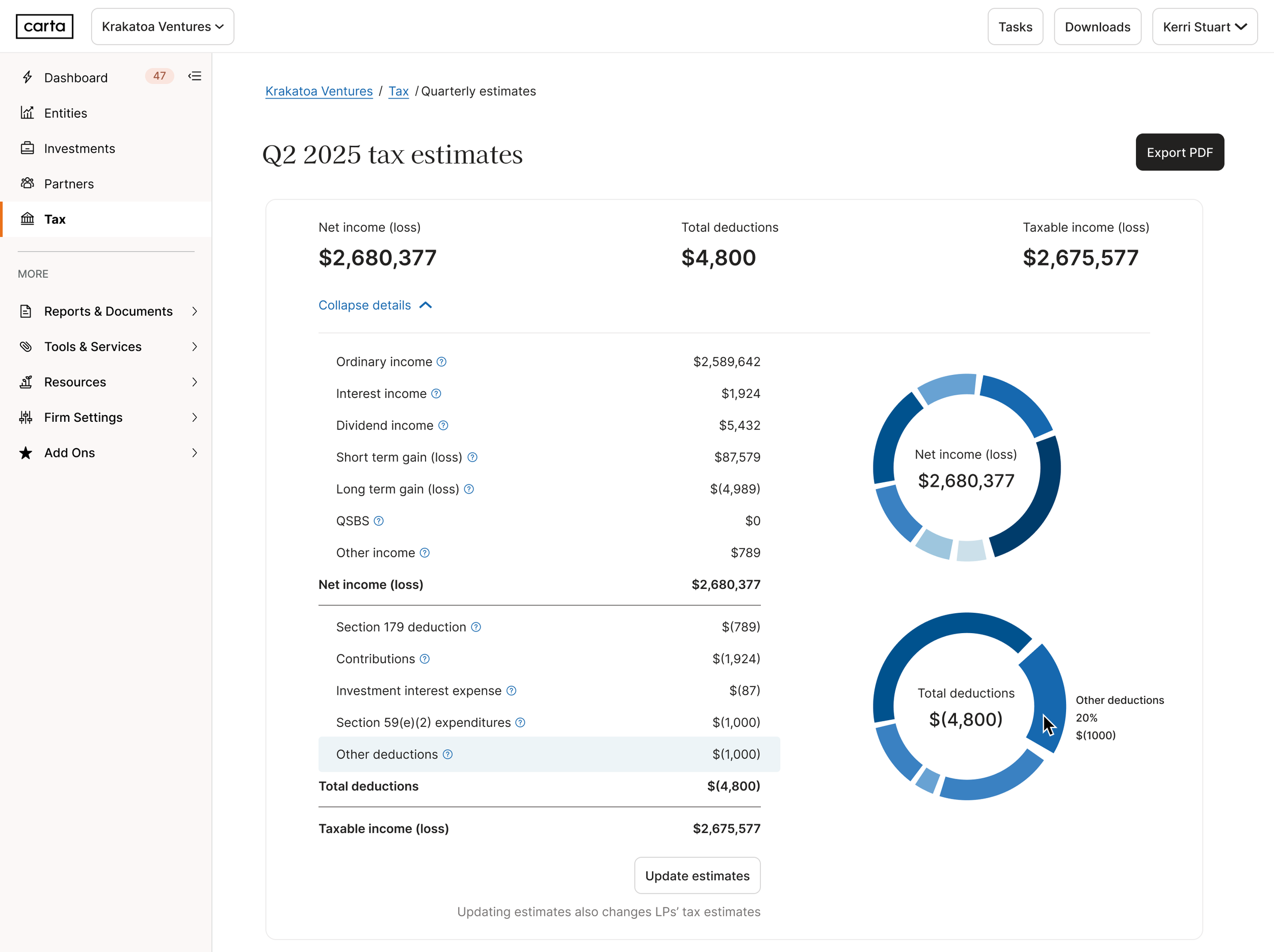Click help icon for Section 179 deduction
The image size is (1274, 952).
pyautogui.click(x=476, y=627)
